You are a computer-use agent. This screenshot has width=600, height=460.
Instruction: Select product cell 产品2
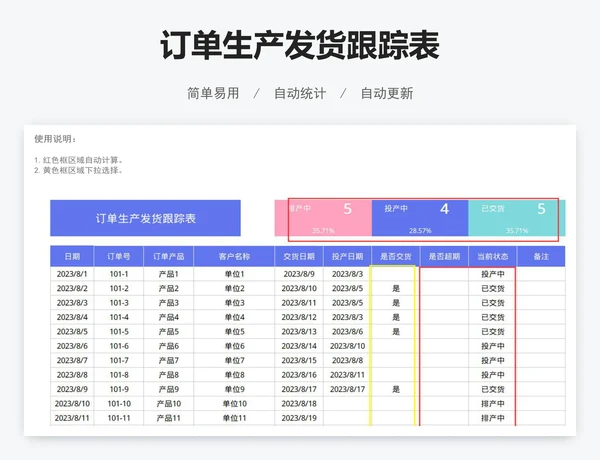point(168,289)
